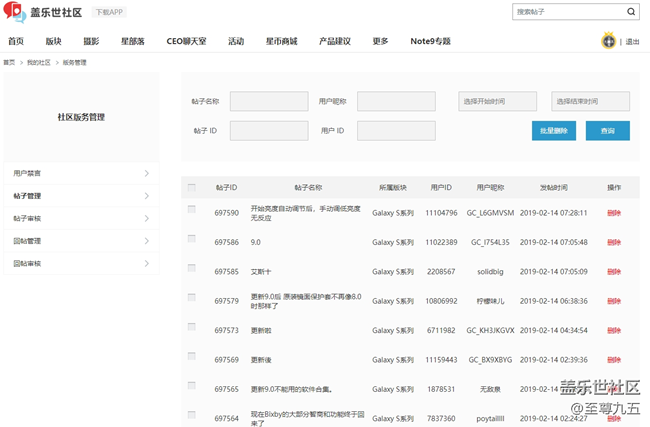
Task: Click the search magnifier icon
Action: point(631,12)
